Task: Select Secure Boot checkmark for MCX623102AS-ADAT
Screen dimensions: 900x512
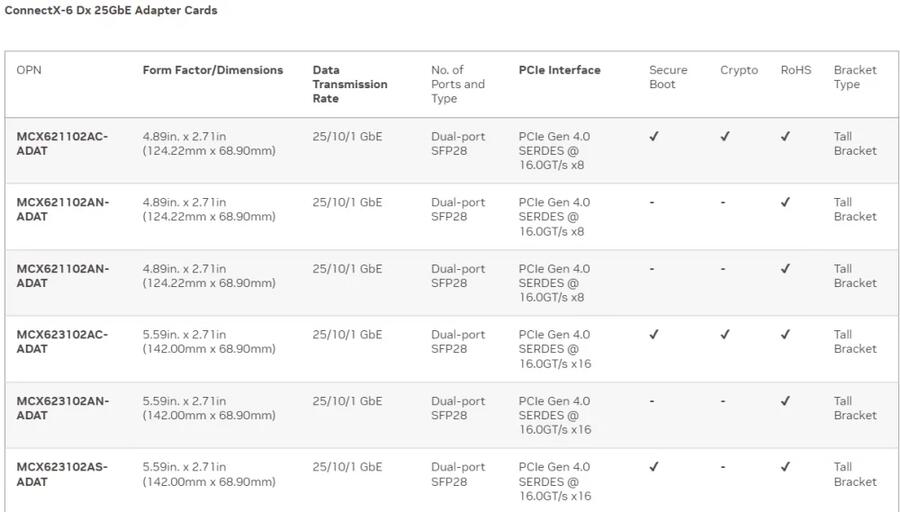Action: (x=654, y=467)
